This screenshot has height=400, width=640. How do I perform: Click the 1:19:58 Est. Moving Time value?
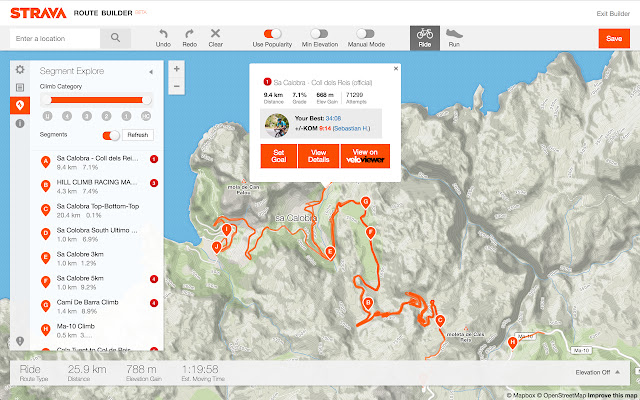coord(200,369)
